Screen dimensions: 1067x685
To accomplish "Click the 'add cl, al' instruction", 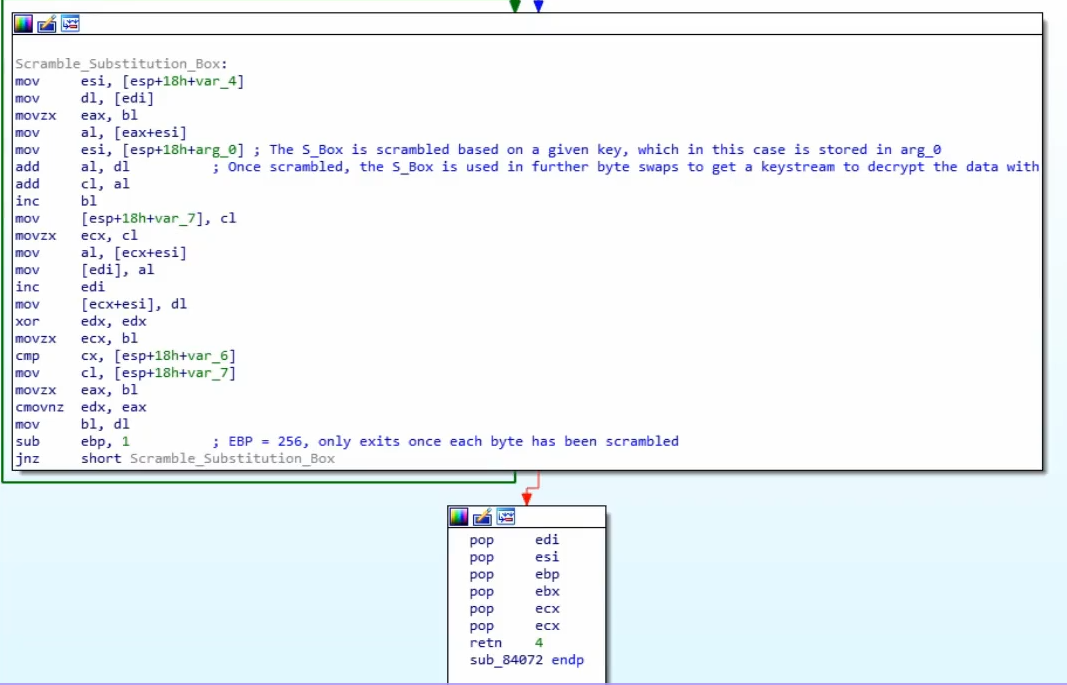I will pyautogui.click(x=72, y=184).
